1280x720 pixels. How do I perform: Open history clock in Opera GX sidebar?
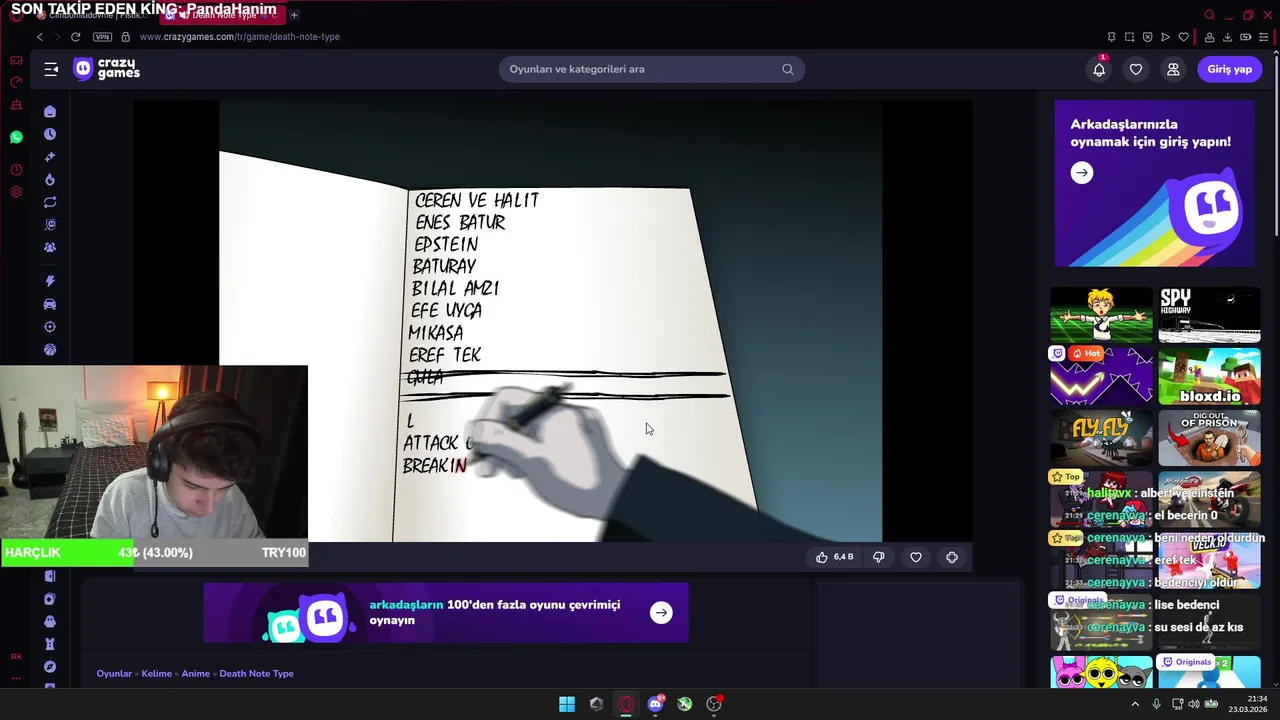16,170
